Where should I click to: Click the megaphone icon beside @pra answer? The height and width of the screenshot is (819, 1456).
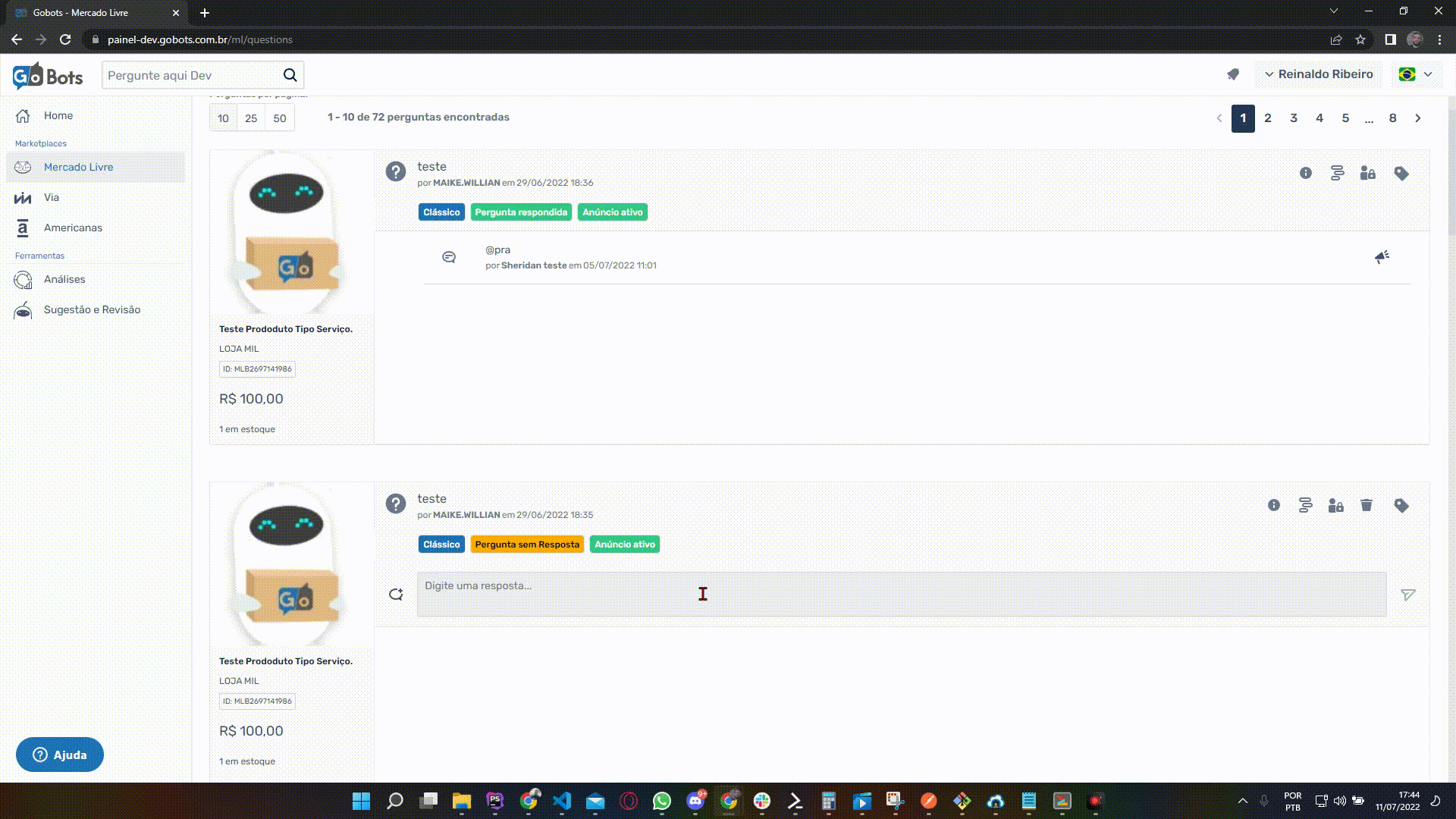click(1382, 257)
